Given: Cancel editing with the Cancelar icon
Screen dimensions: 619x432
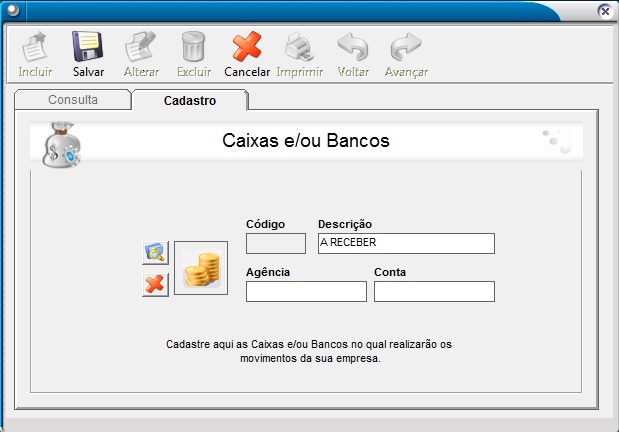Looking at the screenshot, I should coord(247,54).
